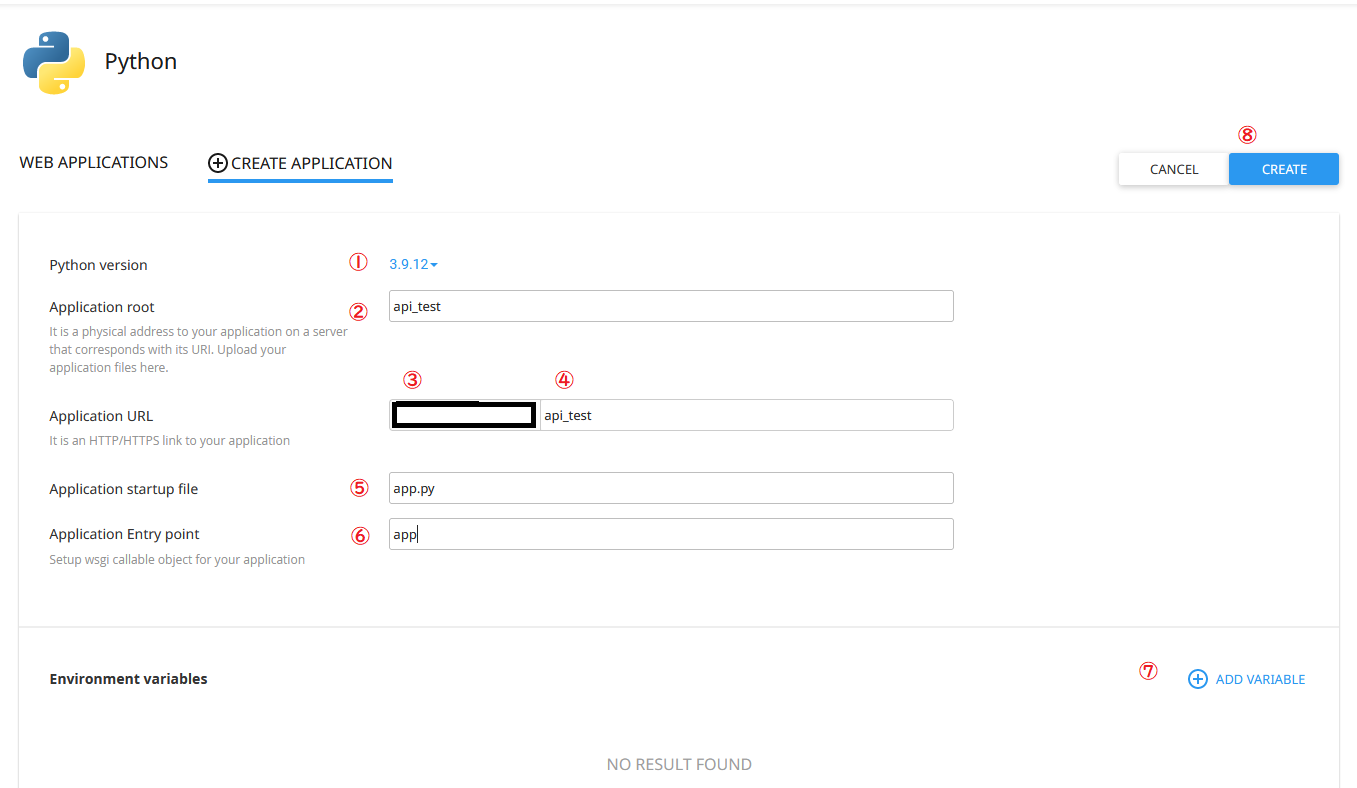The height and width of the screenshot is (788, 1357).
Task: Click the red circled number 5 marker
Action: pyautogui.click(x=359, y=488)
